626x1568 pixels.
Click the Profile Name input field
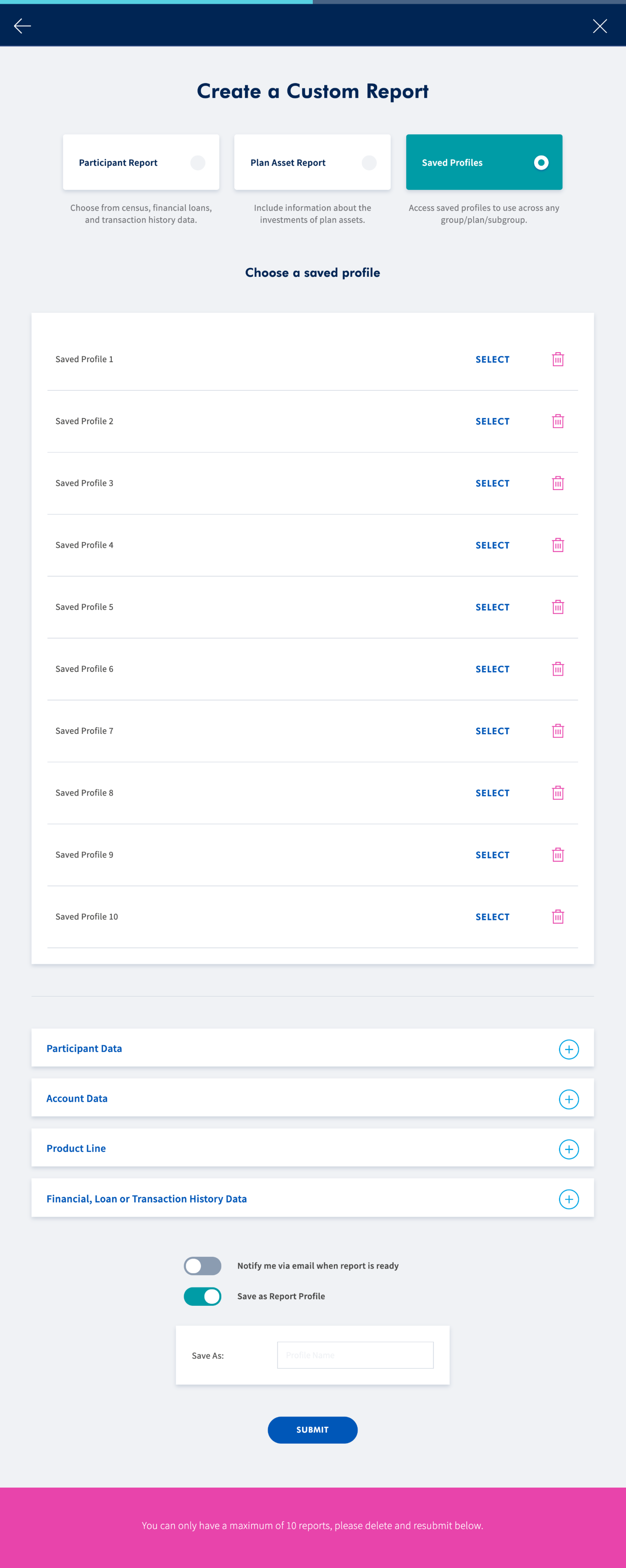point(355,1355)
